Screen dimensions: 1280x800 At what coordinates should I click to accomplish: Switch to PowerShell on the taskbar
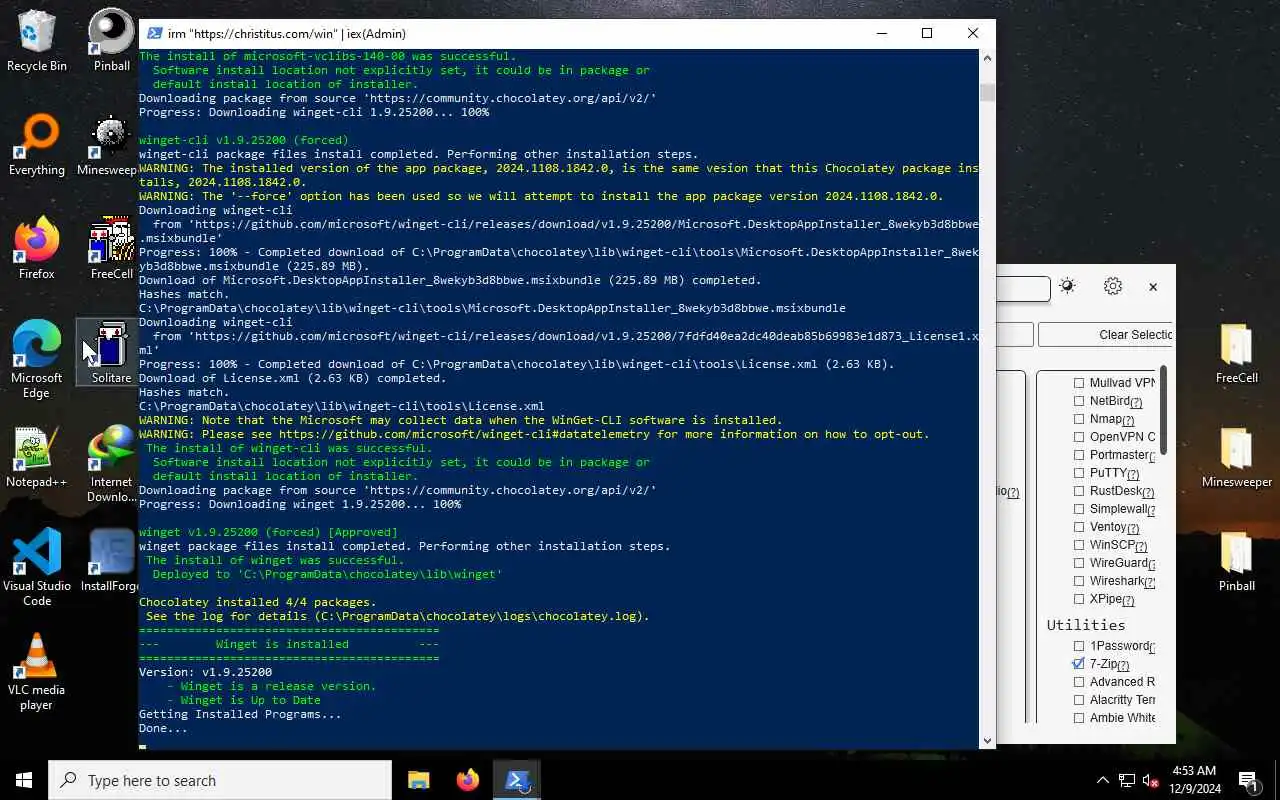point(517,780)
